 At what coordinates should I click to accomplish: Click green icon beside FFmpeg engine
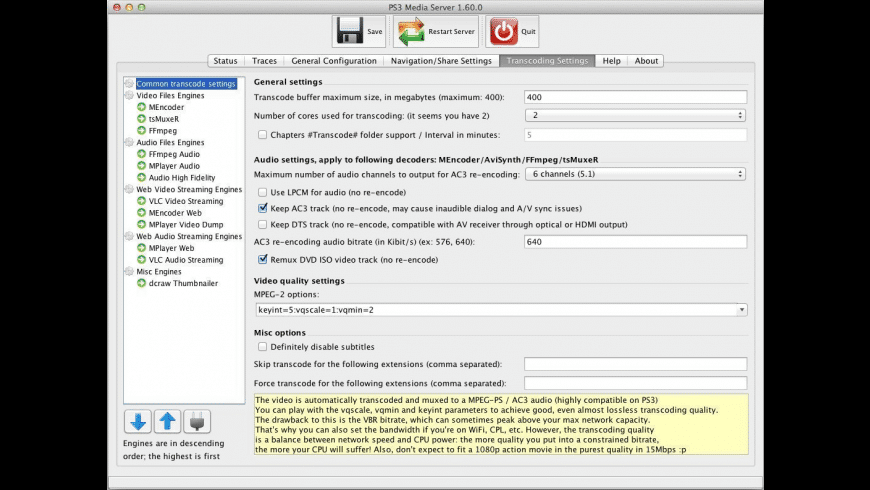pyautogui.click(x=141, y=130)
